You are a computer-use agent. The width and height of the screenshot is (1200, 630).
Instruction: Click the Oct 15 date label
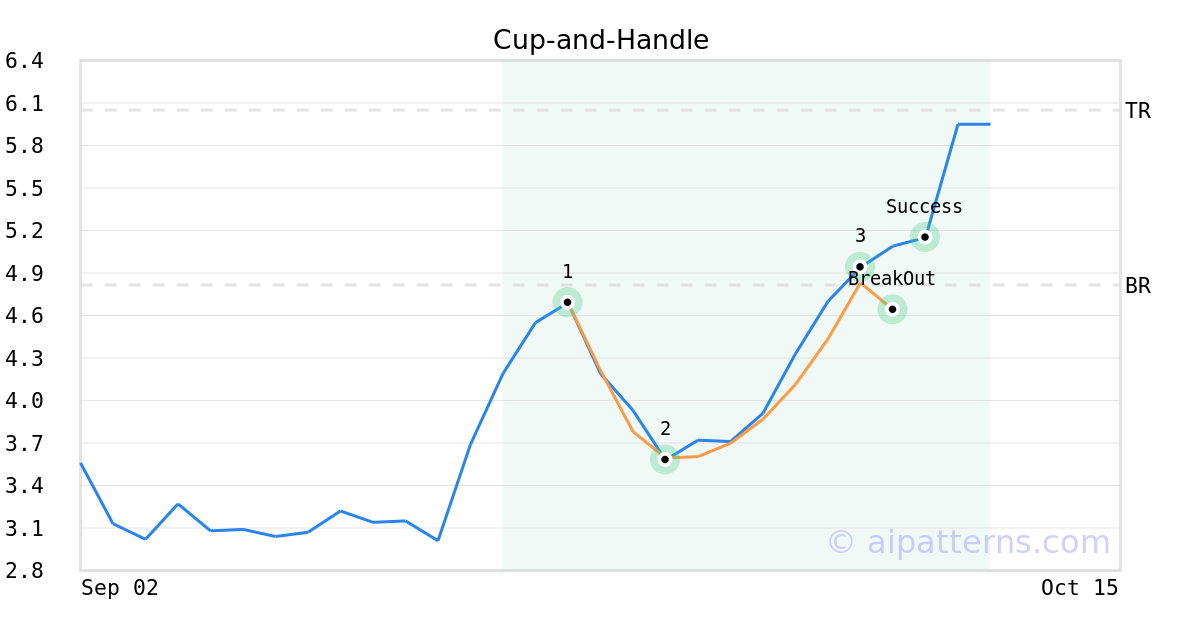pyautogui.click(x=1079, y=588)
